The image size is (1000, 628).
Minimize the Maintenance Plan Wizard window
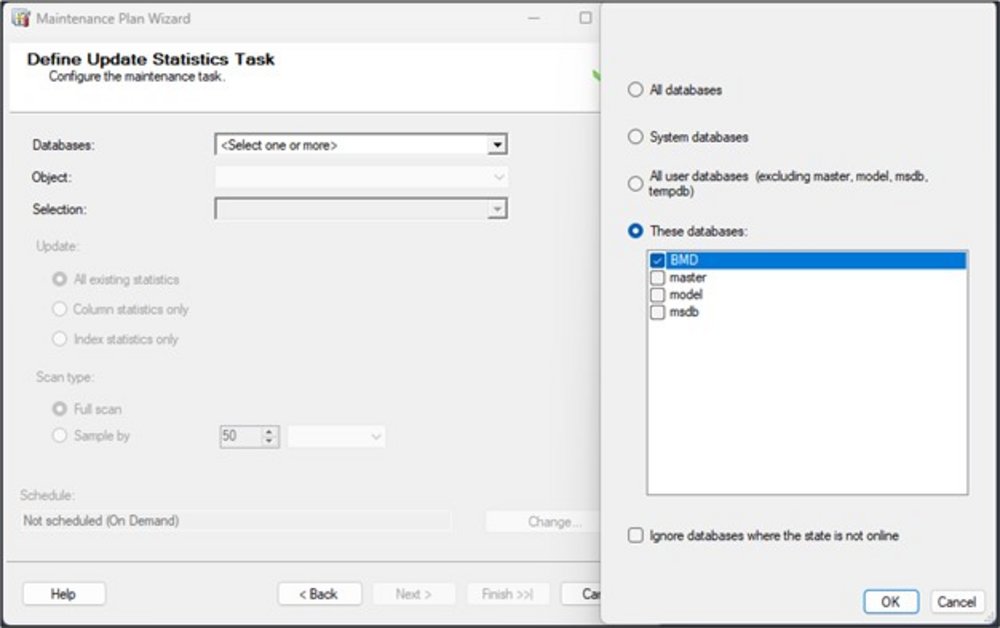535,18
